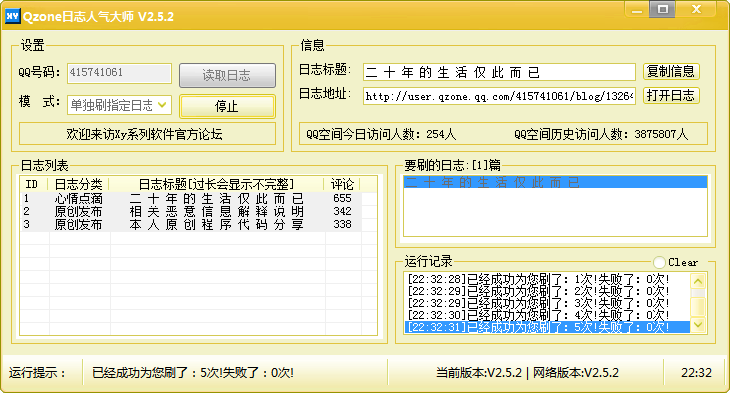The height and width of the screenshot is (393, 730).
Task: Click comment count 342
Action: [x=342, y=211]
